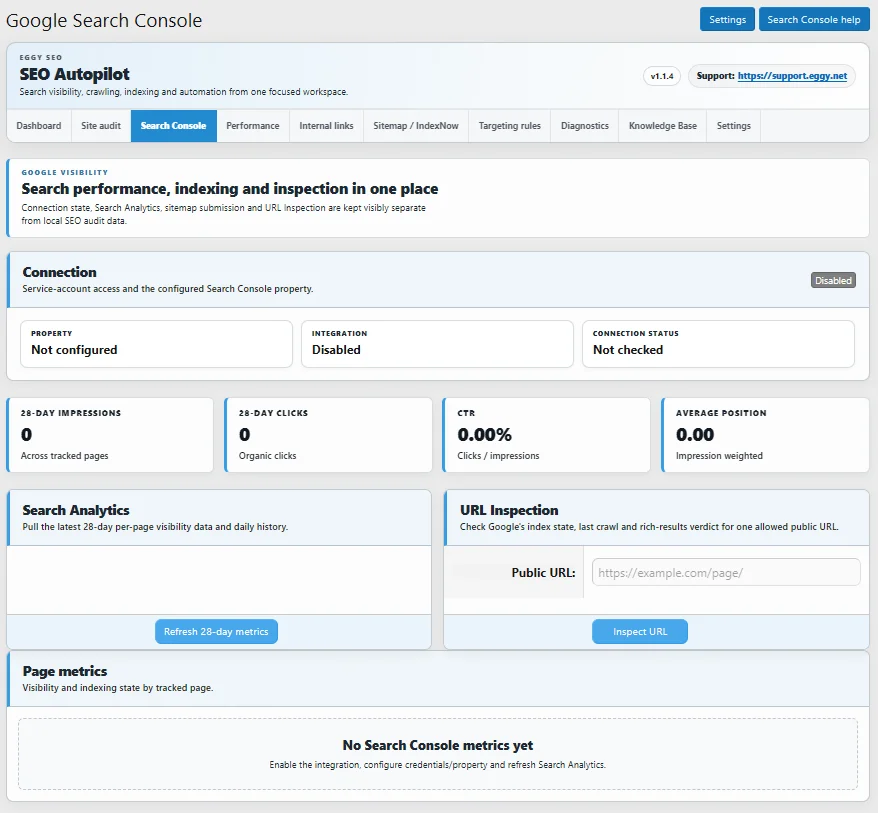Click No Search Console metrics yet message

pos(438,745)
